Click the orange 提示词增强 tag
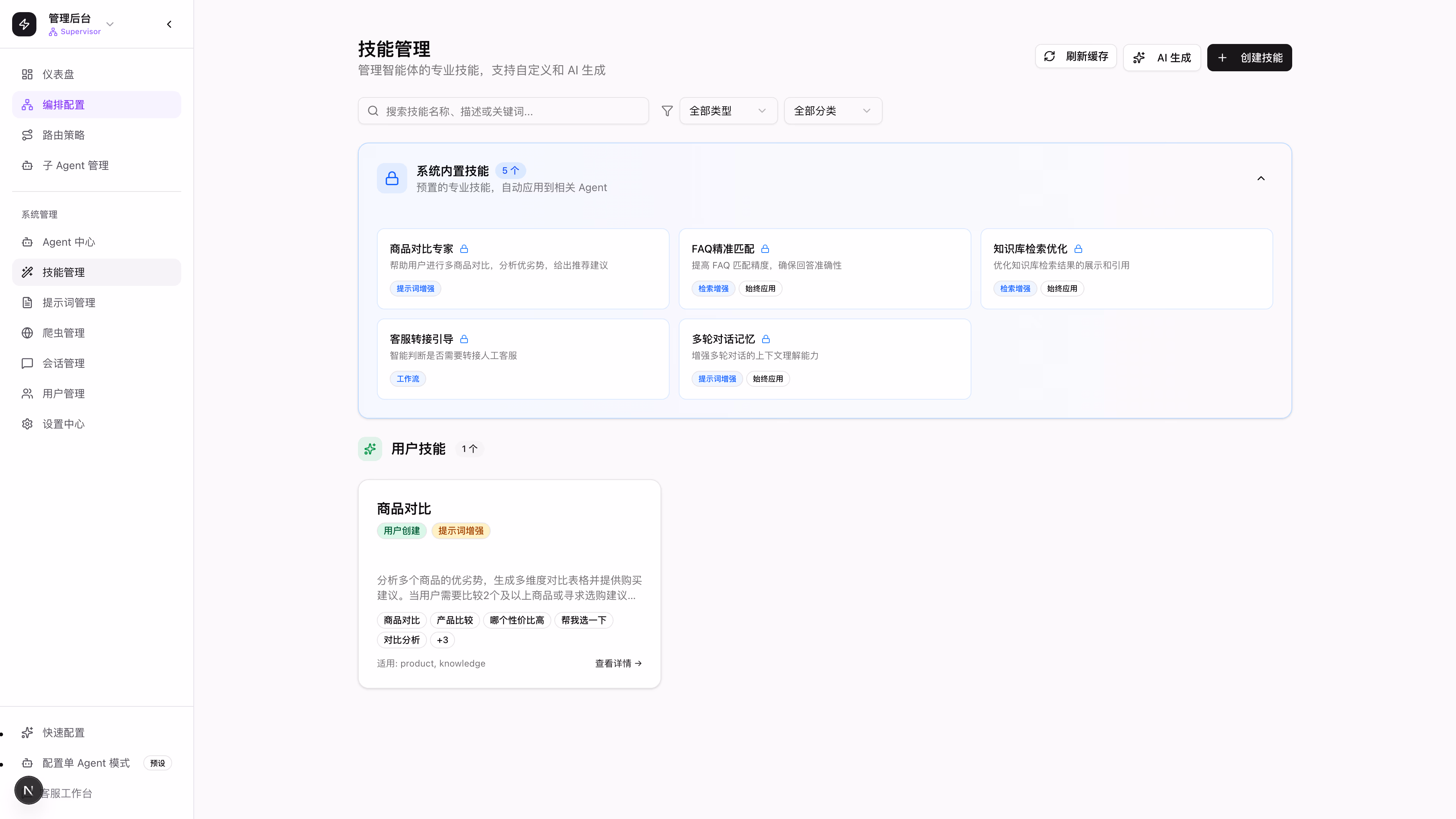 click(x=461, y=531)
